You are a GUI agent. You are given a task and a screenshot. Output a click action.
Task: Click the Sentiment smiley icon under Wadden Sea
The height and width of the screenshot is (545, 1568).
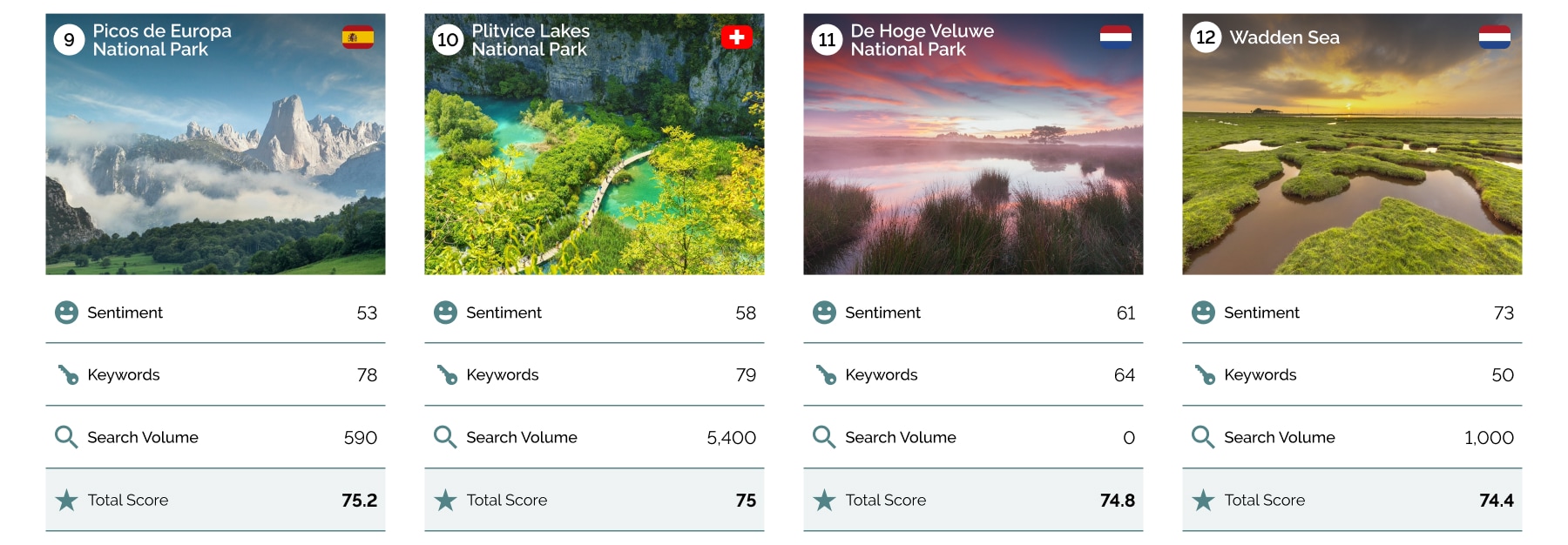pyautogui.click(x=1203, y=313)
